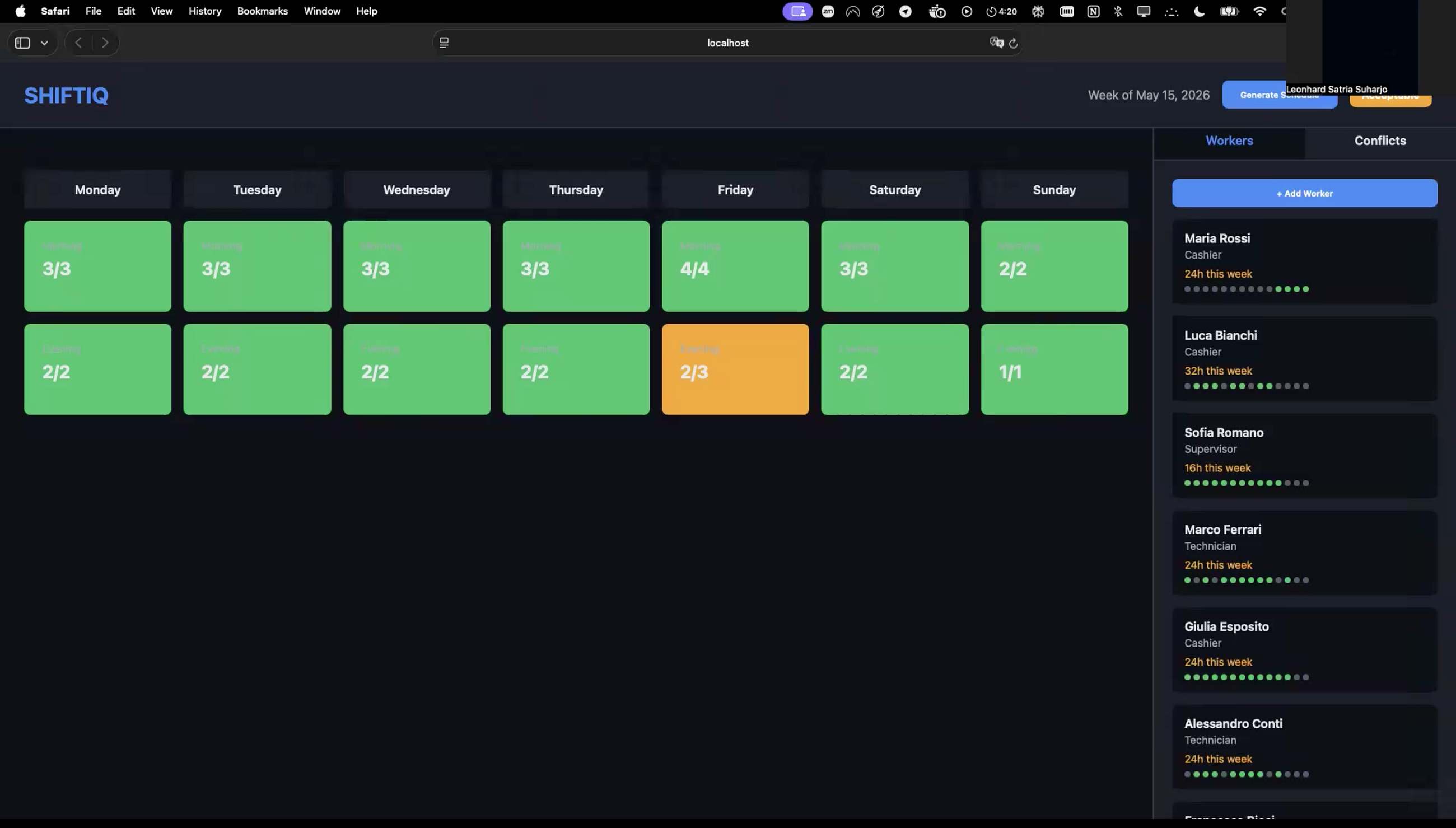Screen dimensions: 1456x828
Task: Open Monday morning 3/3 shift card
Action: click(x=97, y=265)
